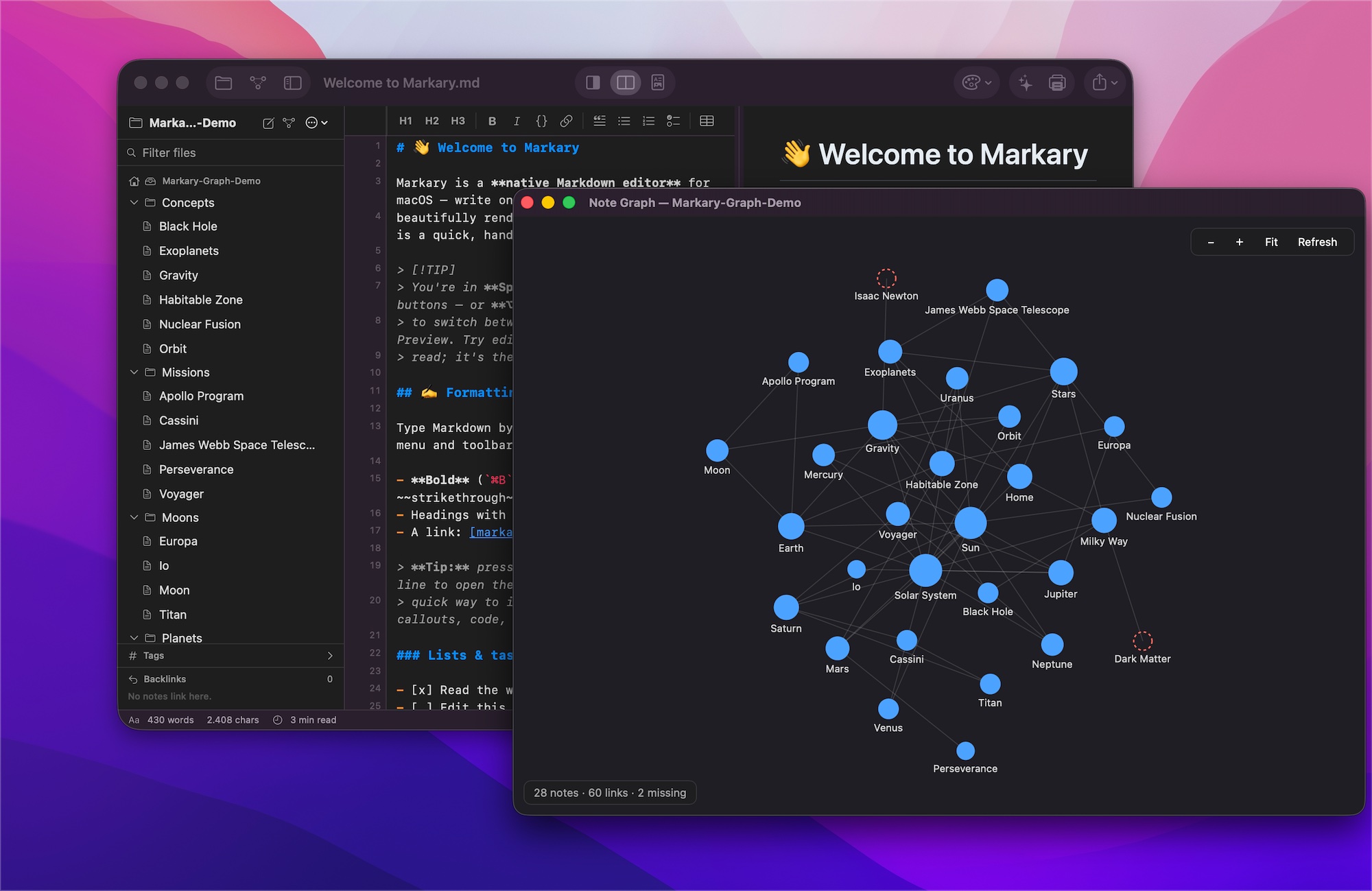Insert a bulleted list
The image size is (1372, 891).
pyautogui.click(x=624, y=121)
